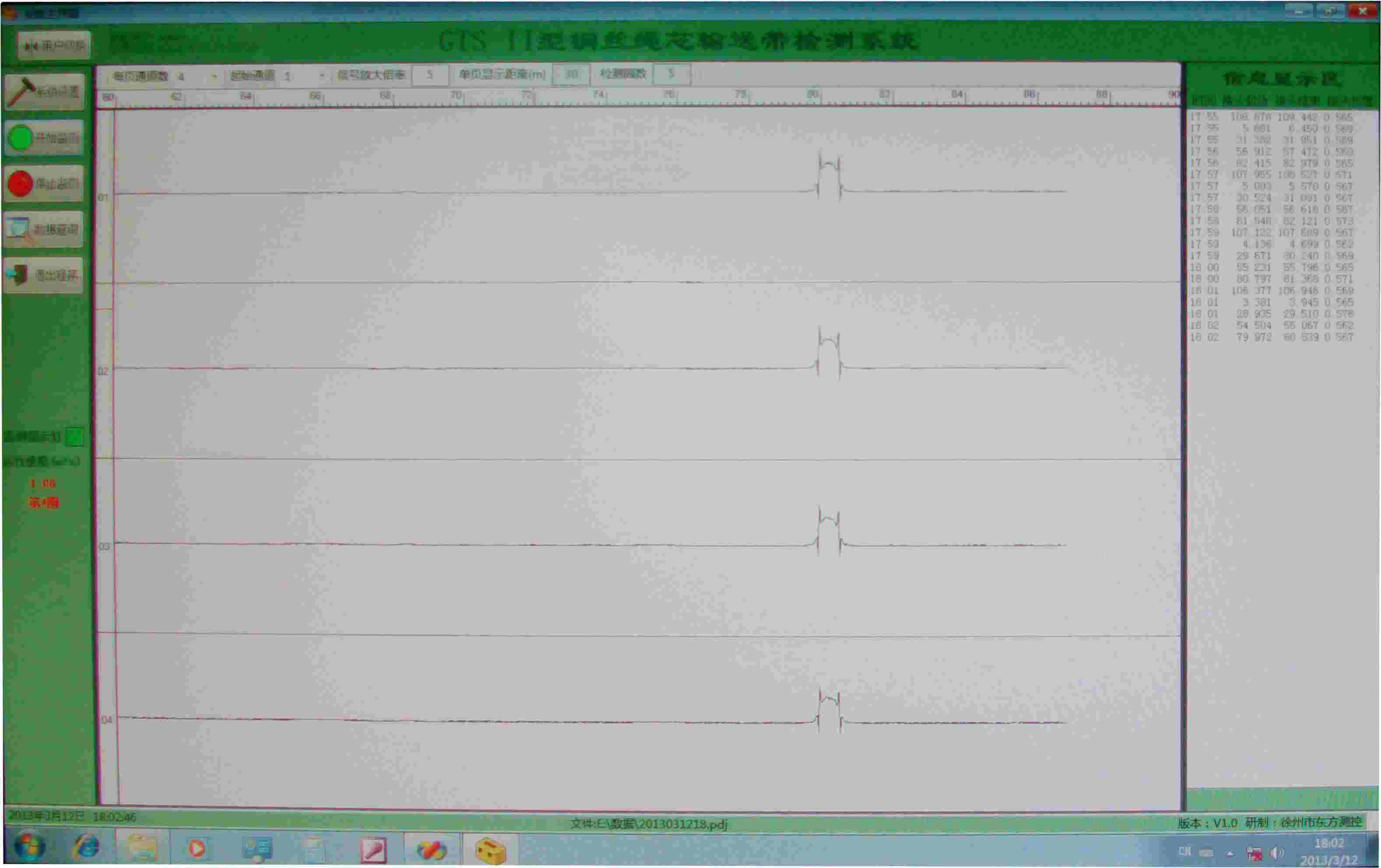Click the 80 mark on distance ruler
This screenshot has width=1381, height=868.
point(813,94)
